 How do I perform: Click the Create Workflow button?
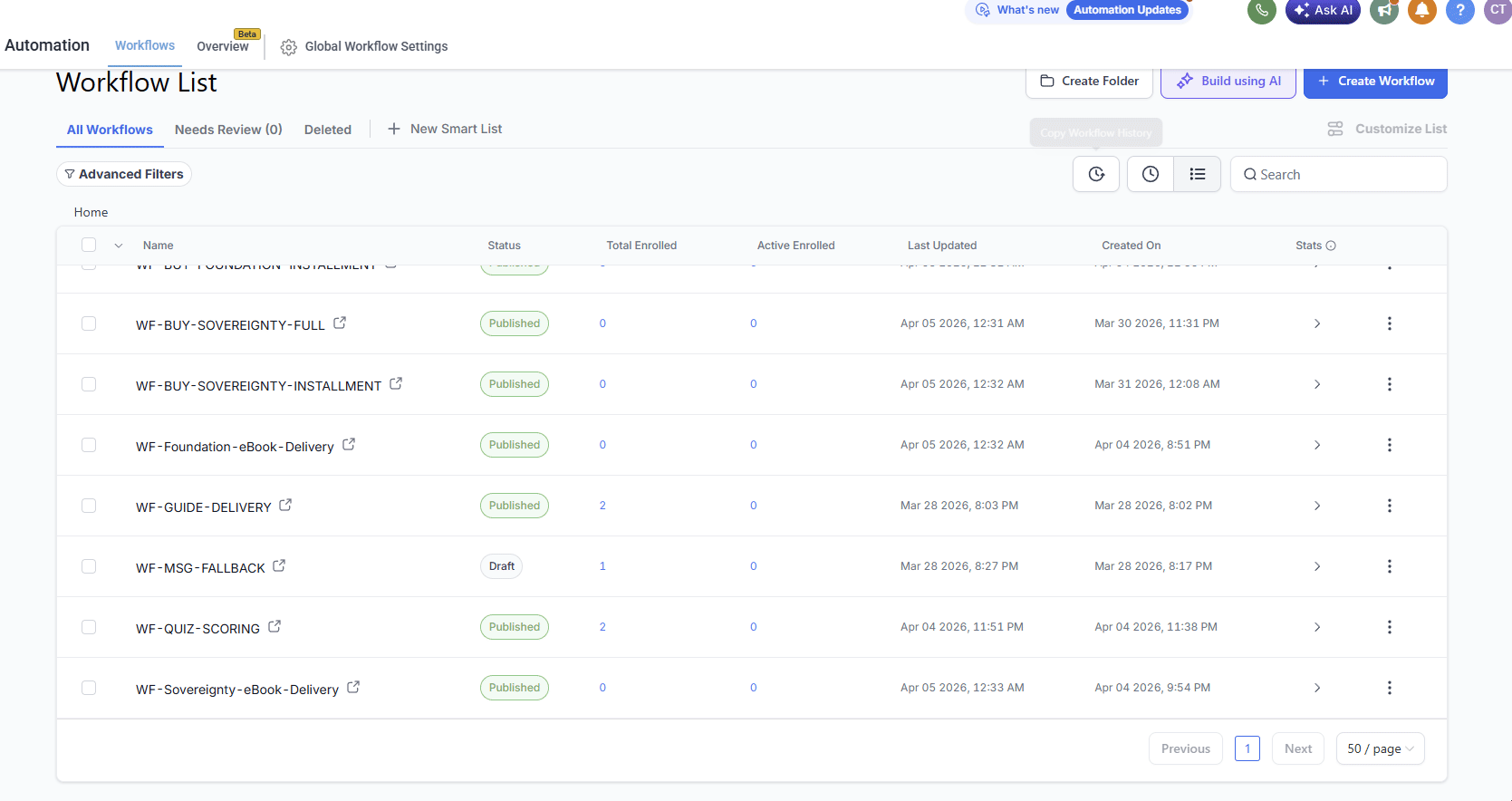click(1375, 81)
